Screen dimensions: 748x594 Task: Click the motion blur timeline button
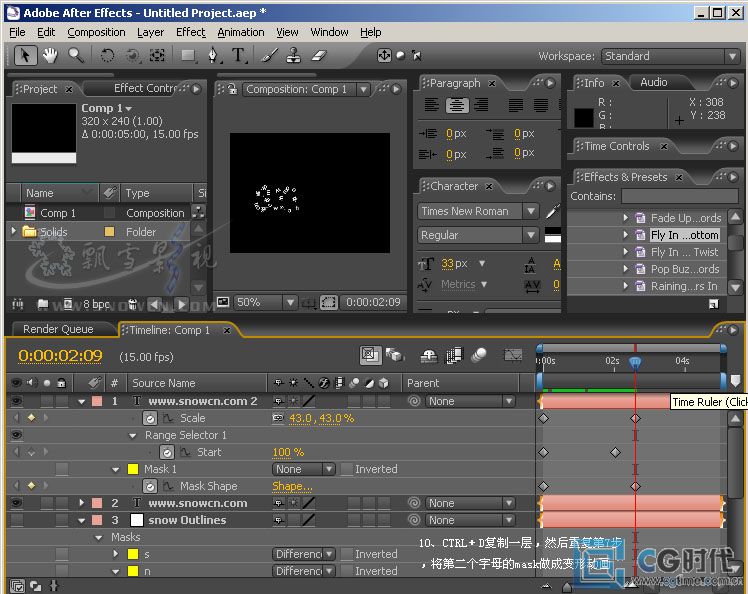coord(479,355)
